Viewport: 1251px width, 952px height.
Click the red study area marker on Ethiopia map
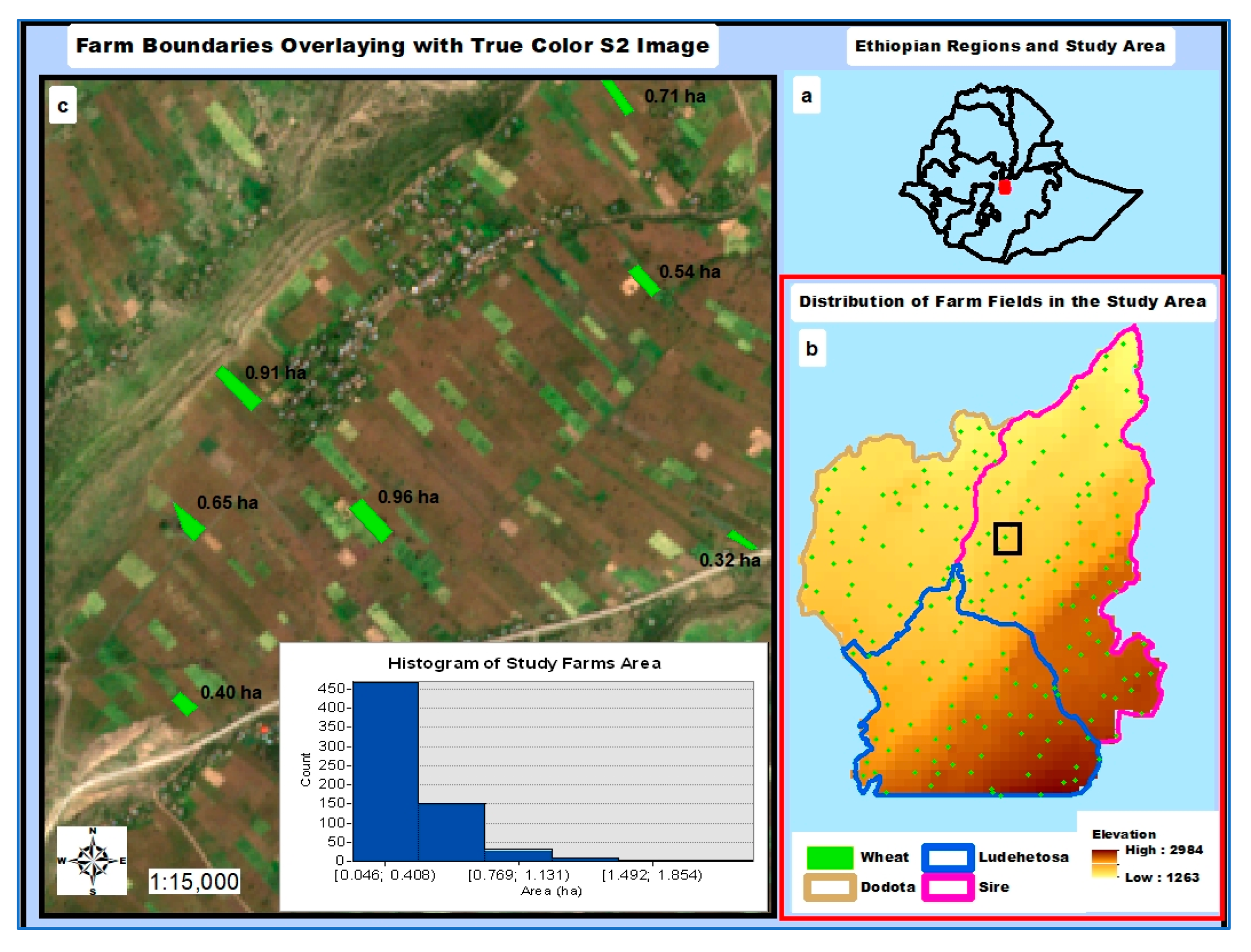[1005, 187]
